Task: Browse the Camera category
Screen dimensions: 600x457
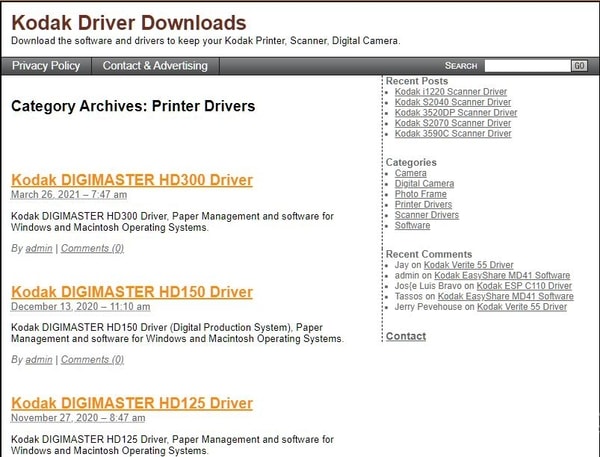Action: [x=411, y=173]
